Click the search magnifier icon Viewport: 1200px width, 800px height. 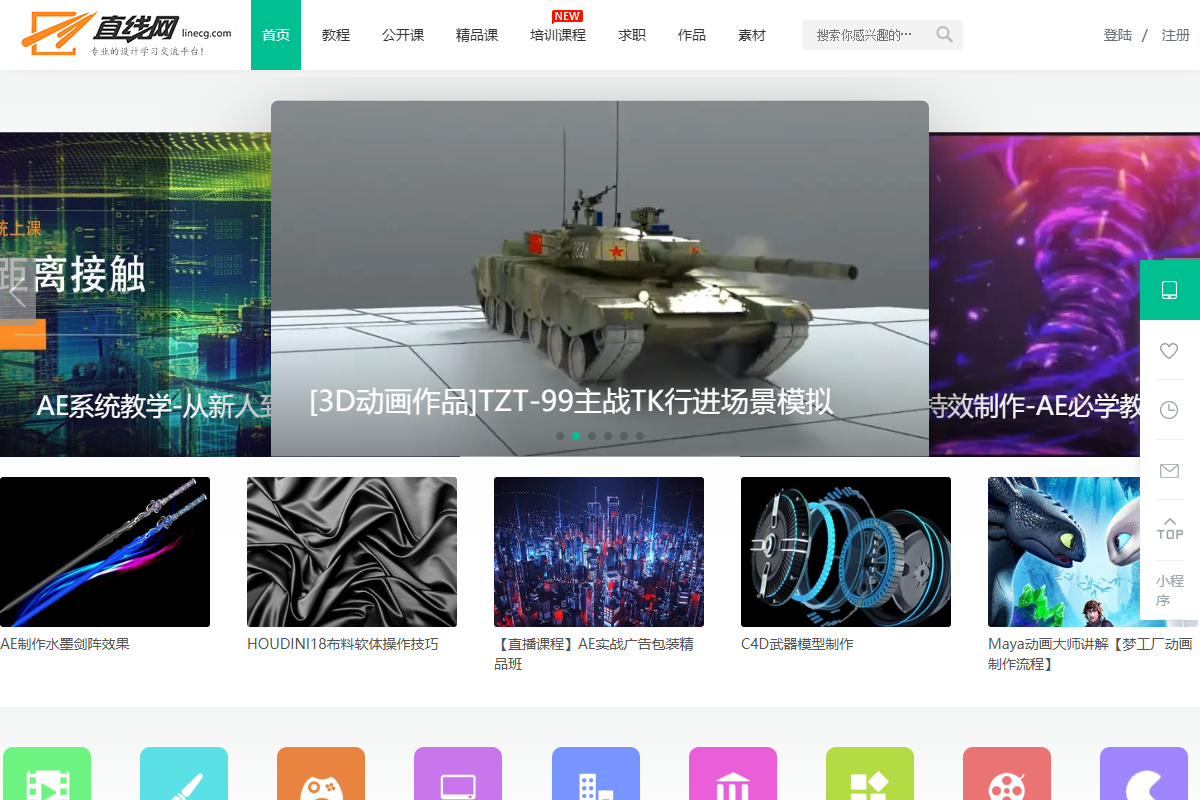[x=943, y=34]
